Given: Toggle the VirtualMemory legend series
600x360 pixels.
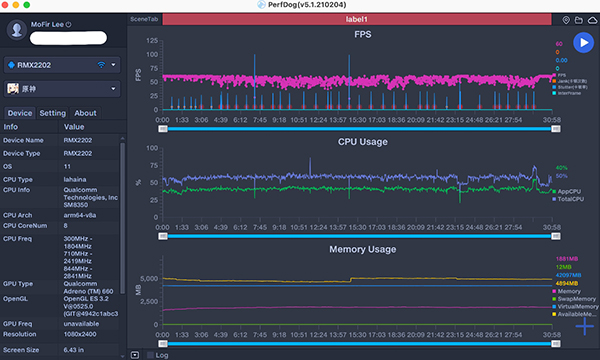Looking at the screenshot, I should click(575, 306).
